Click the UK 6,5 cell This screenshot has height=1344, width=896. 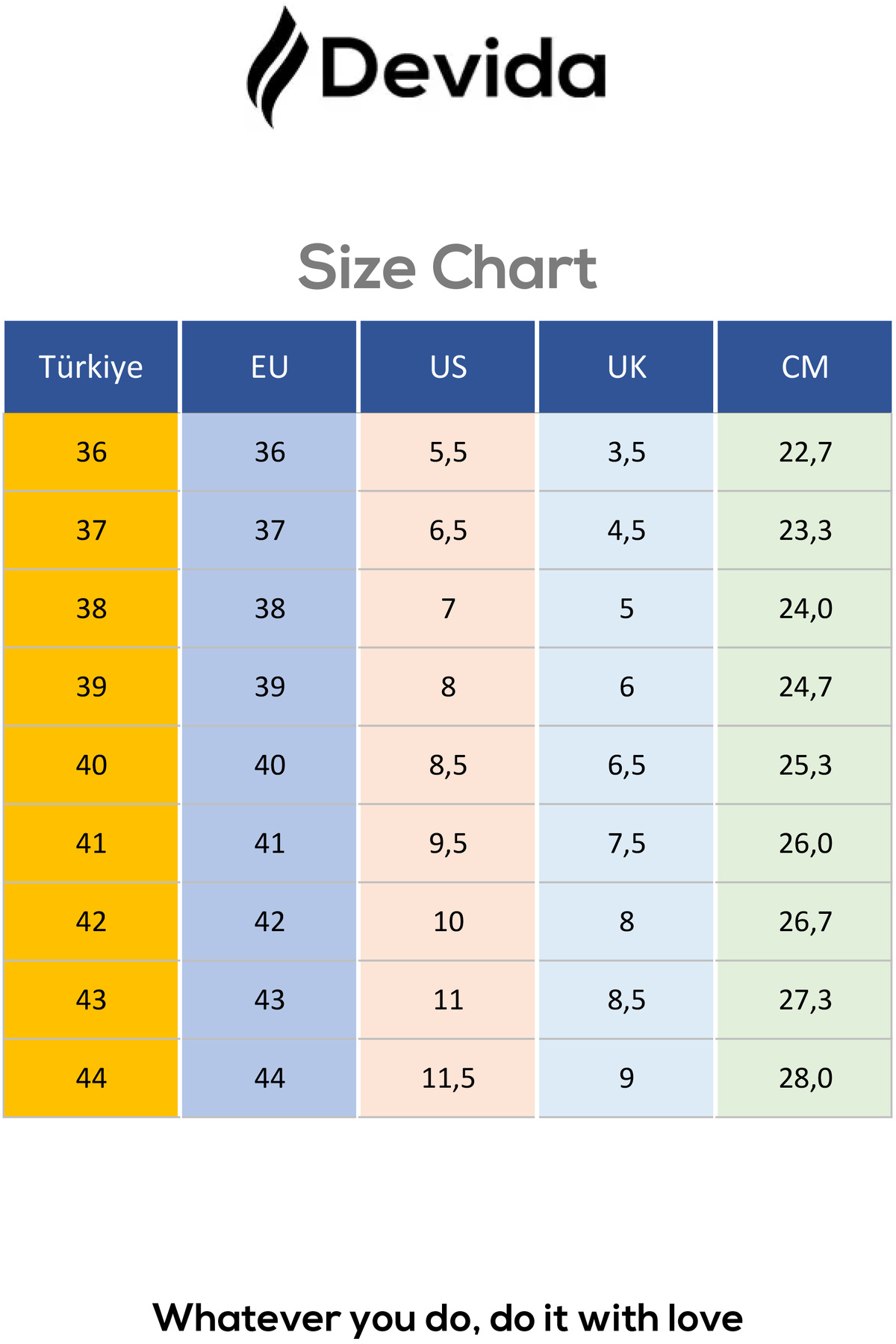(626, 765)
